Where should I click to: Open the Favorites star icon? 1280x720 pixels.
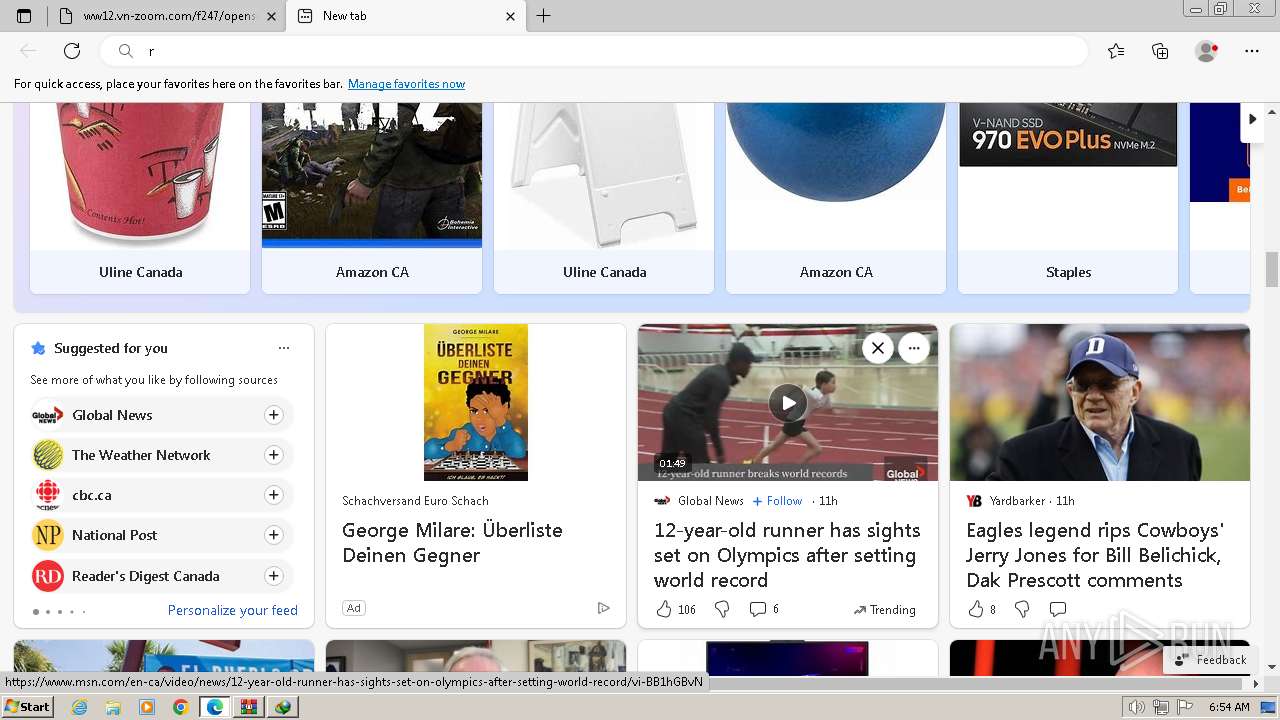(1116, 51)
